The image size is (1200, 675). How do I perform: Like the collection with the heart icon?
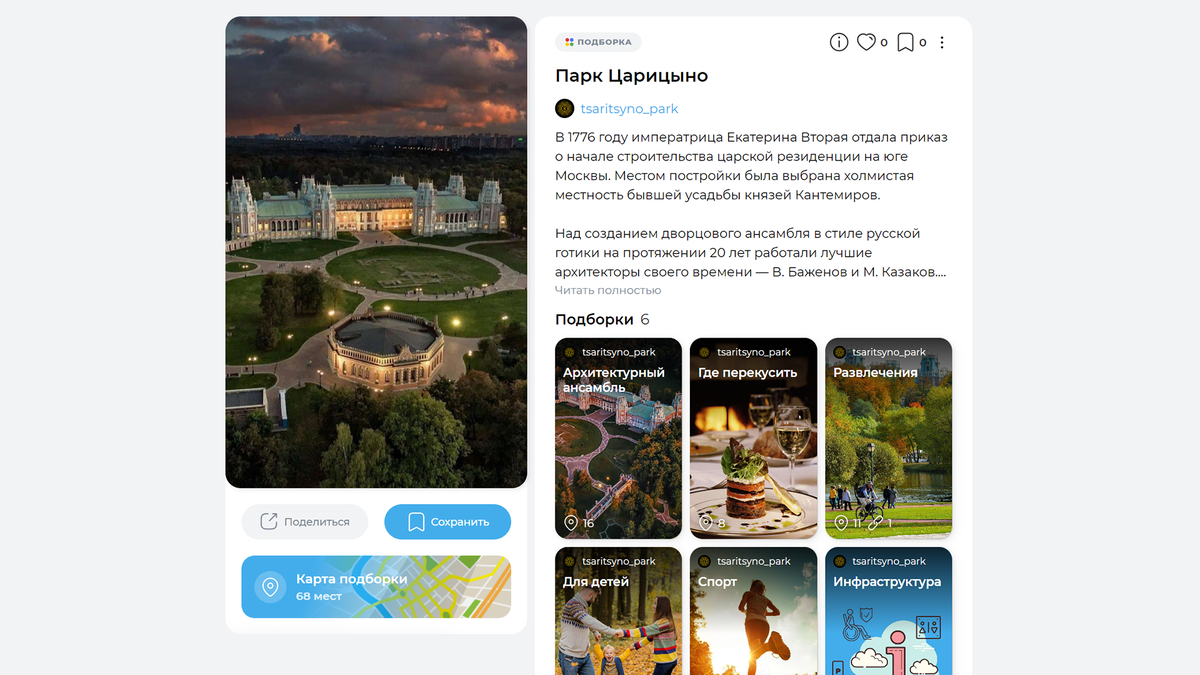coord(867,42)
